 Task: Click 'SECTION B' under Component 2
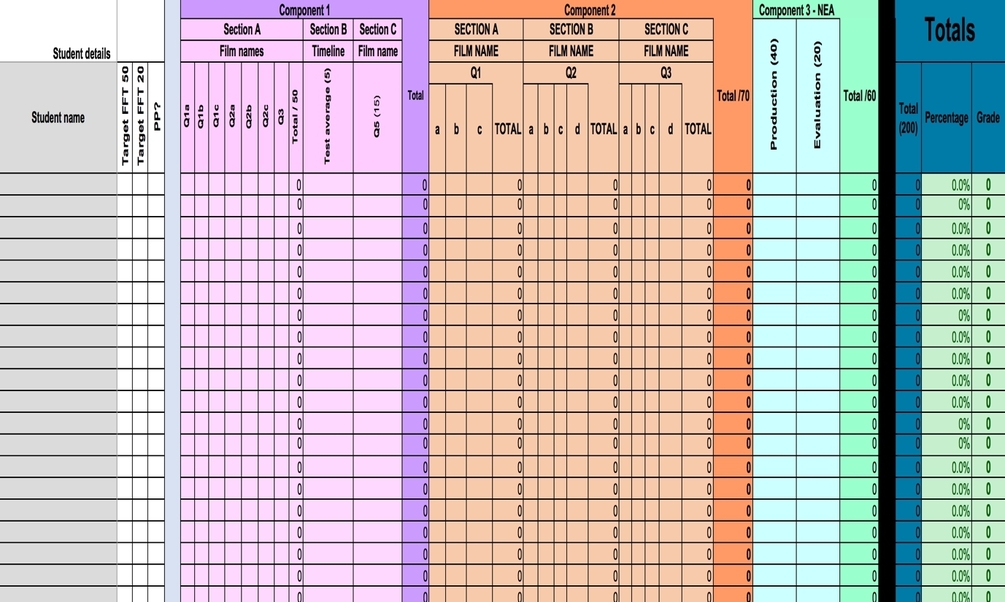click(x=571, y=29)
